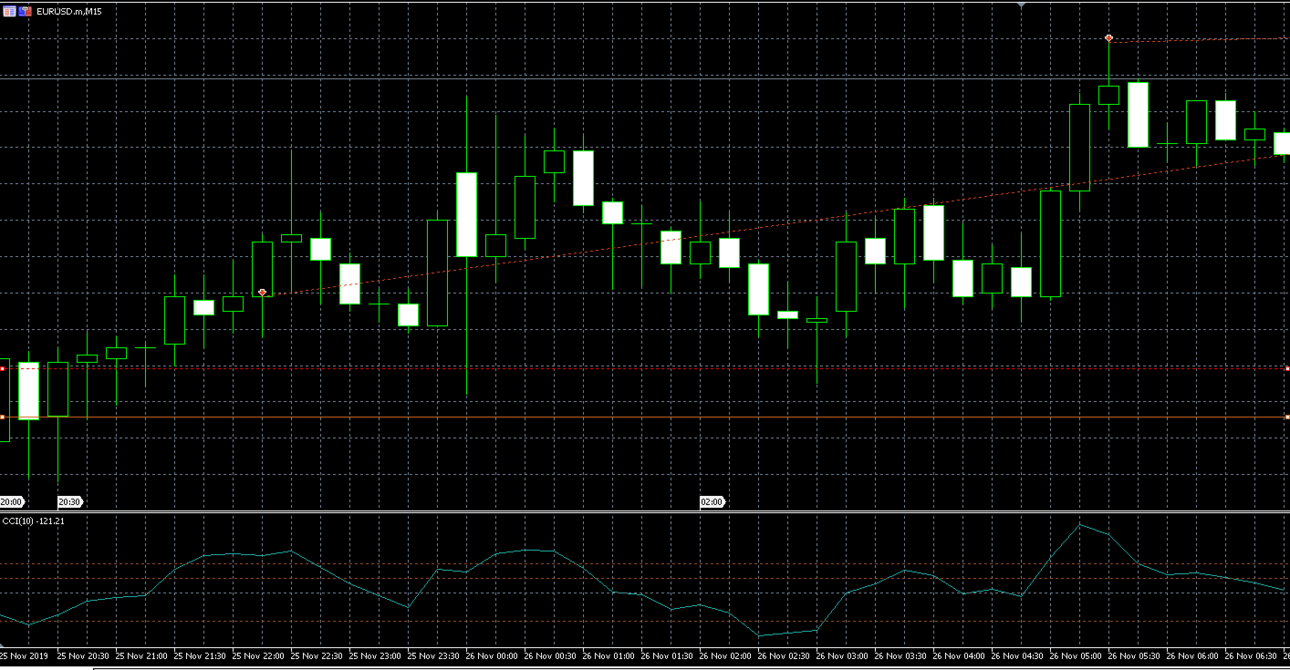Select right anchor of red dotted horizontal line
Screen dimensions: 1290x670
click(x=1287, y=368)
